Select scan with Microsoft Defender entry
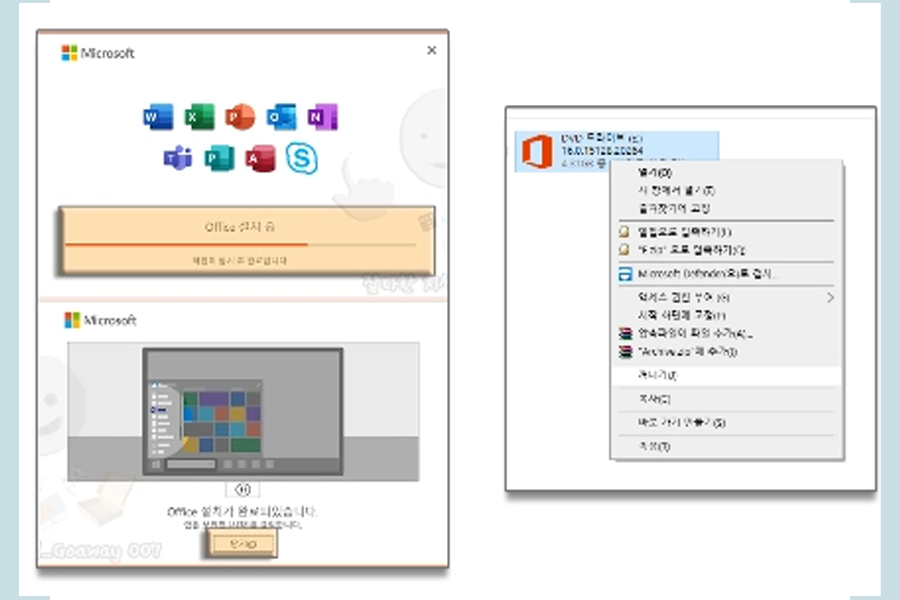This screenshot has height=600, width=900. coord(706,274)
